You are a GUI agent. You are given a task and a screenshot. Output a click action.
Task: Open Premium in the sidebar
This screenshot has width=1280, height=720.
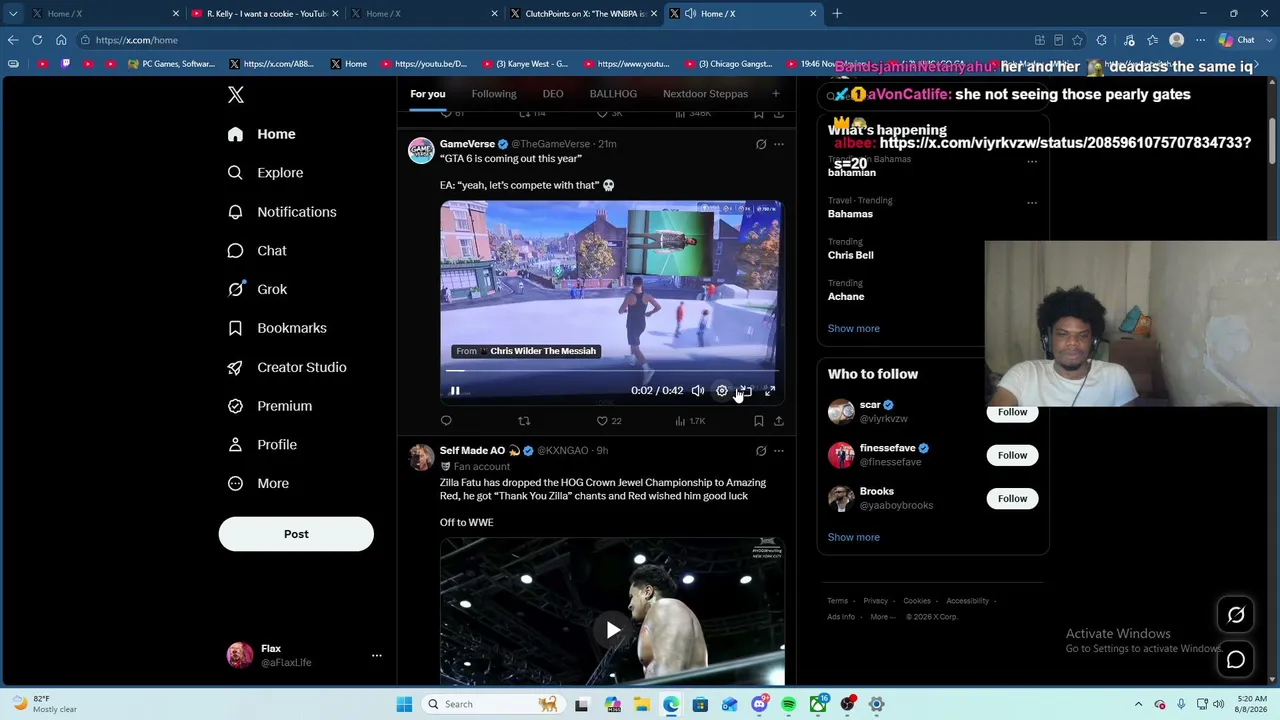tap(270, 406)
